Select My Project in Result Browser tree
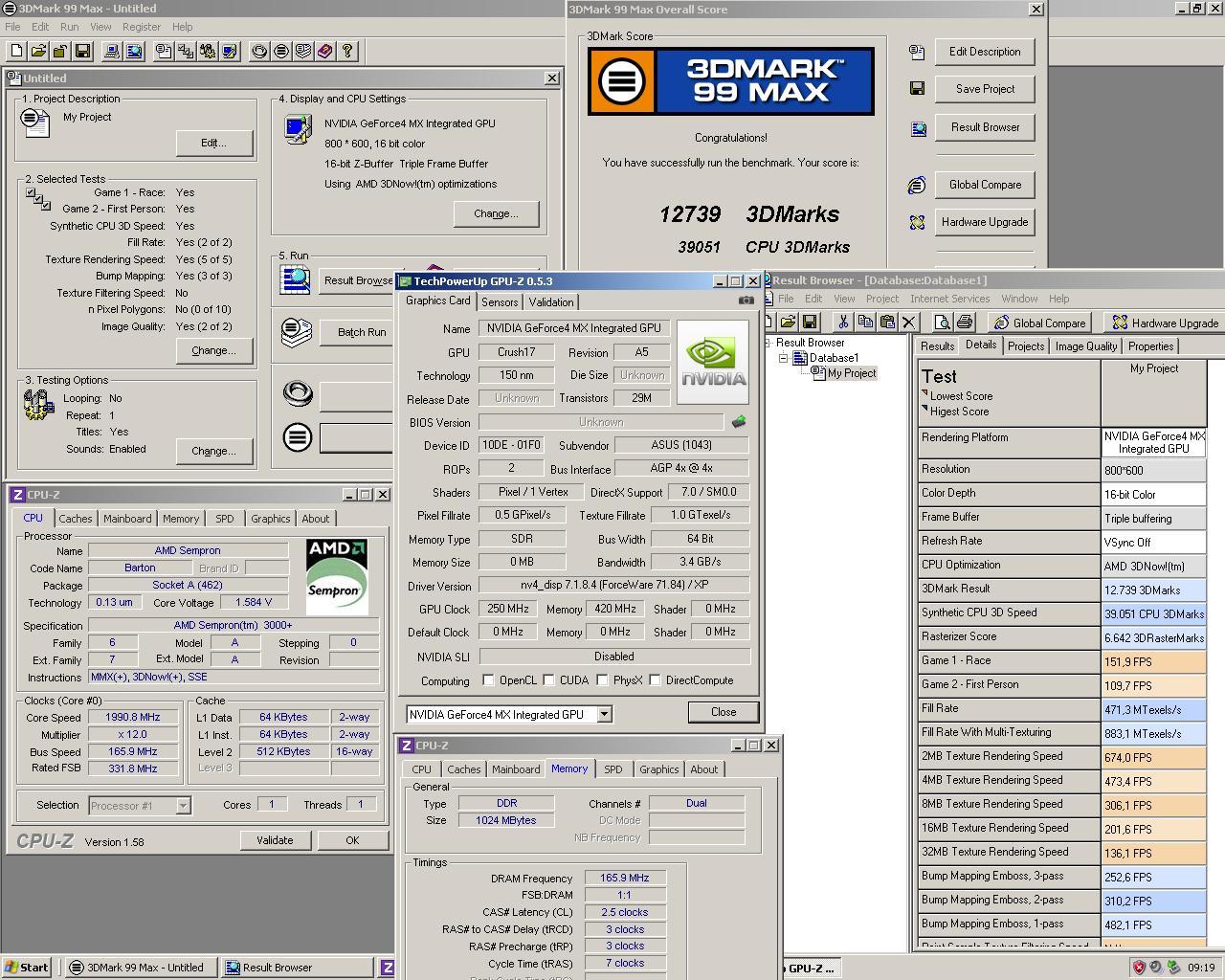 [x=851, y=373]
